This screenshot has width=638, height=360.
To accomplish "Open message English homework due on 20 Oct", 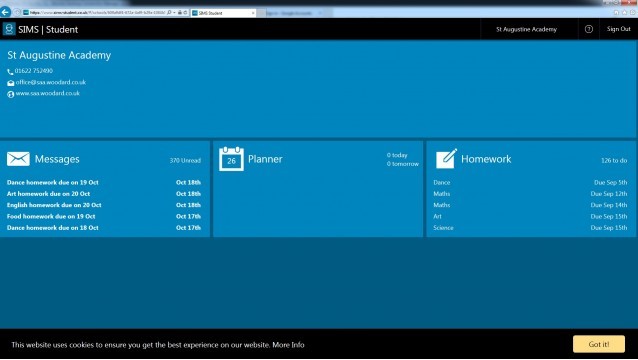I will [x=104, y=205].
